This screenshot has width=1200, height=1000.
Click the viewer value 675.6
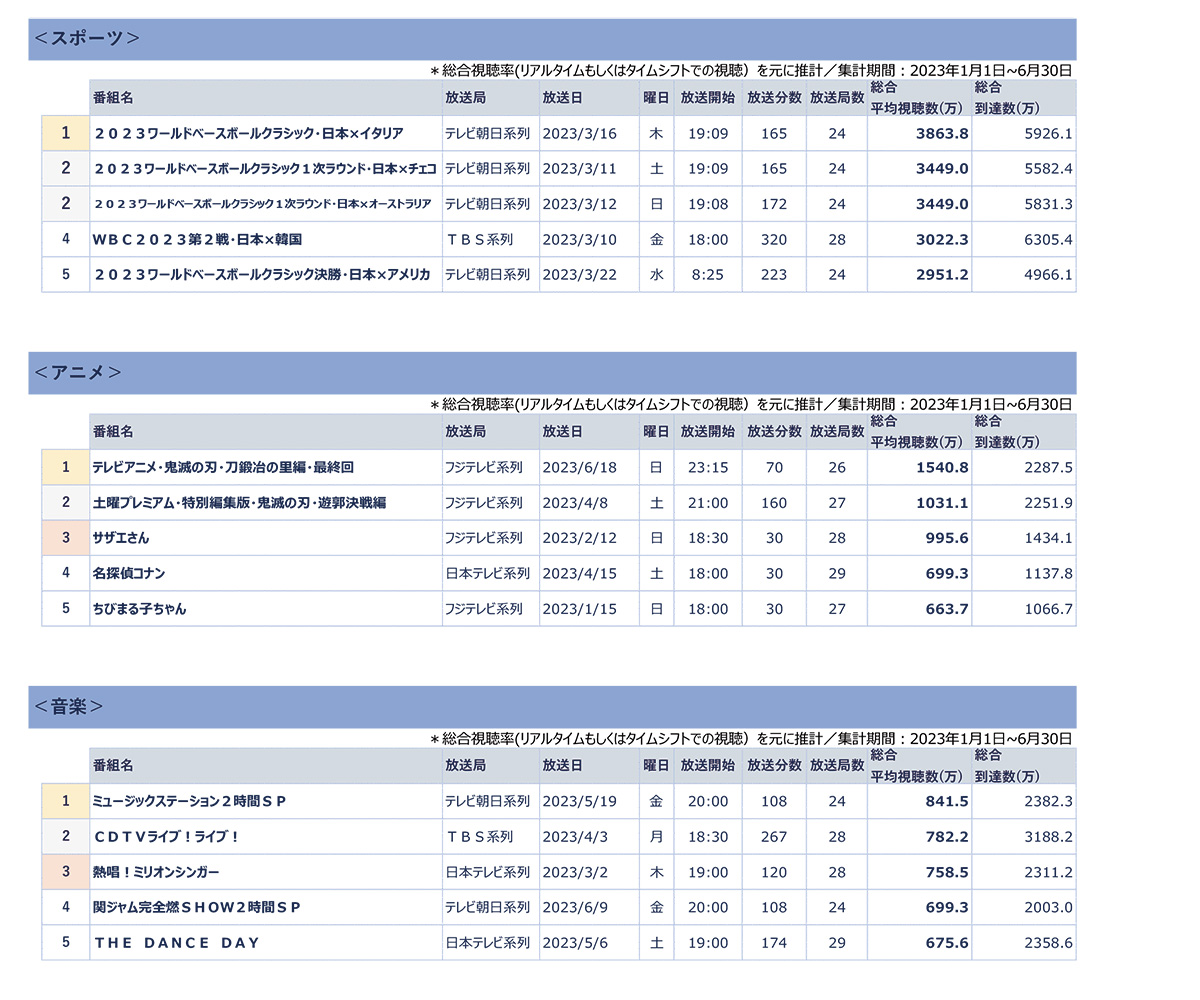(x=947, y=943)
